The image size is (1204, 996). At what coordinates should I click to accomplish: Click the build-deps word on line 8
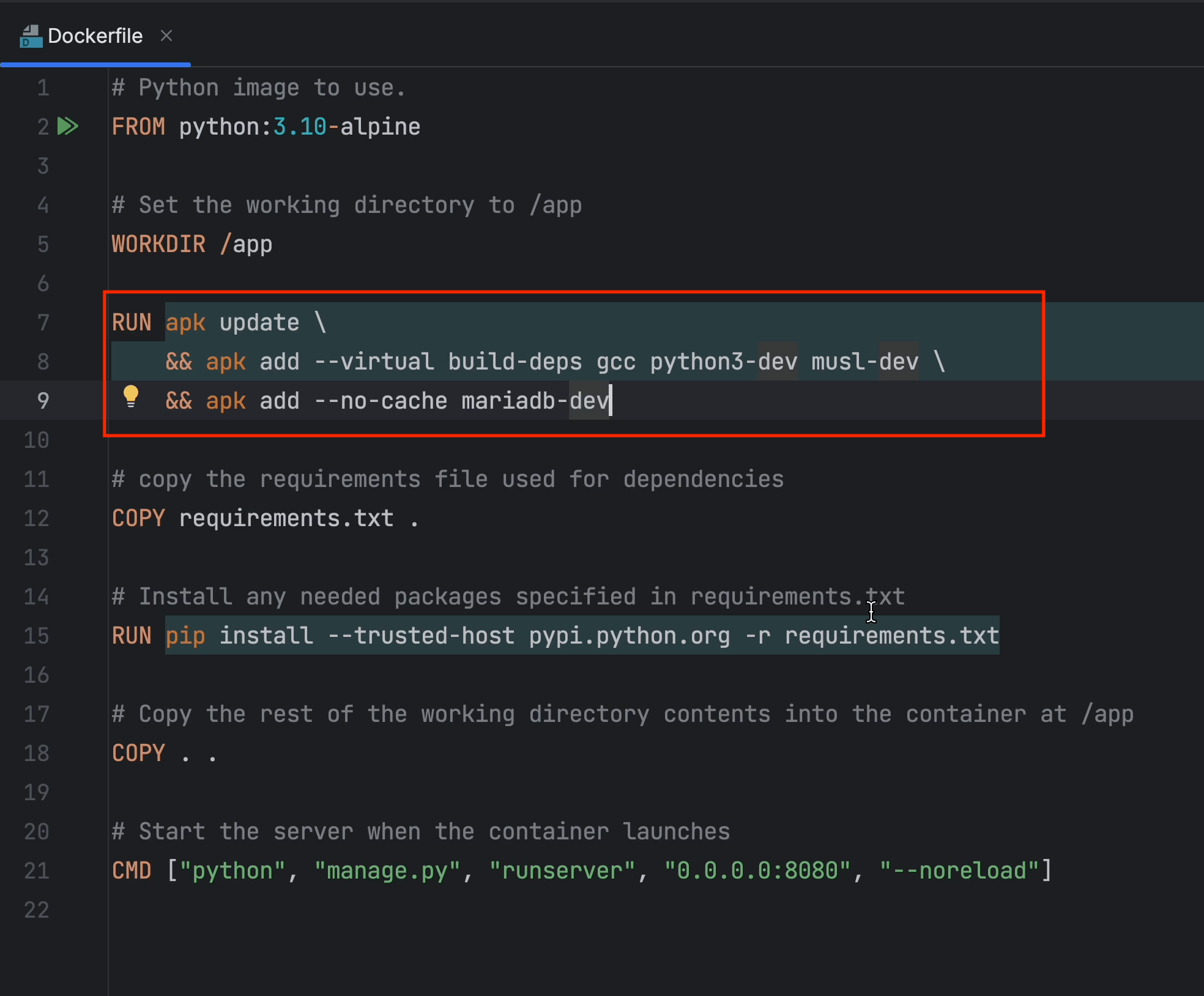(515, 362)
